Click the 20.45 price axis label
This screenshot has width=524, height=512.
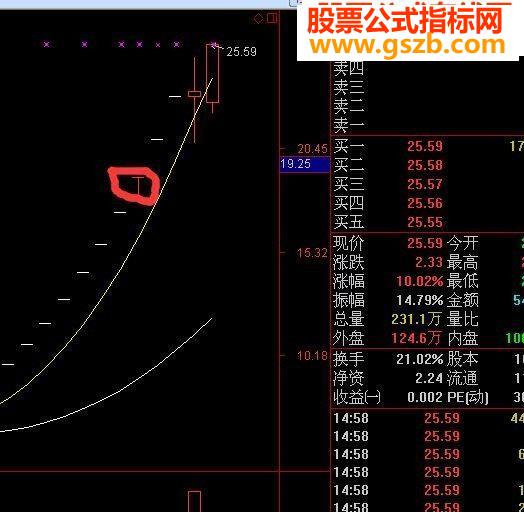[312, 149]
